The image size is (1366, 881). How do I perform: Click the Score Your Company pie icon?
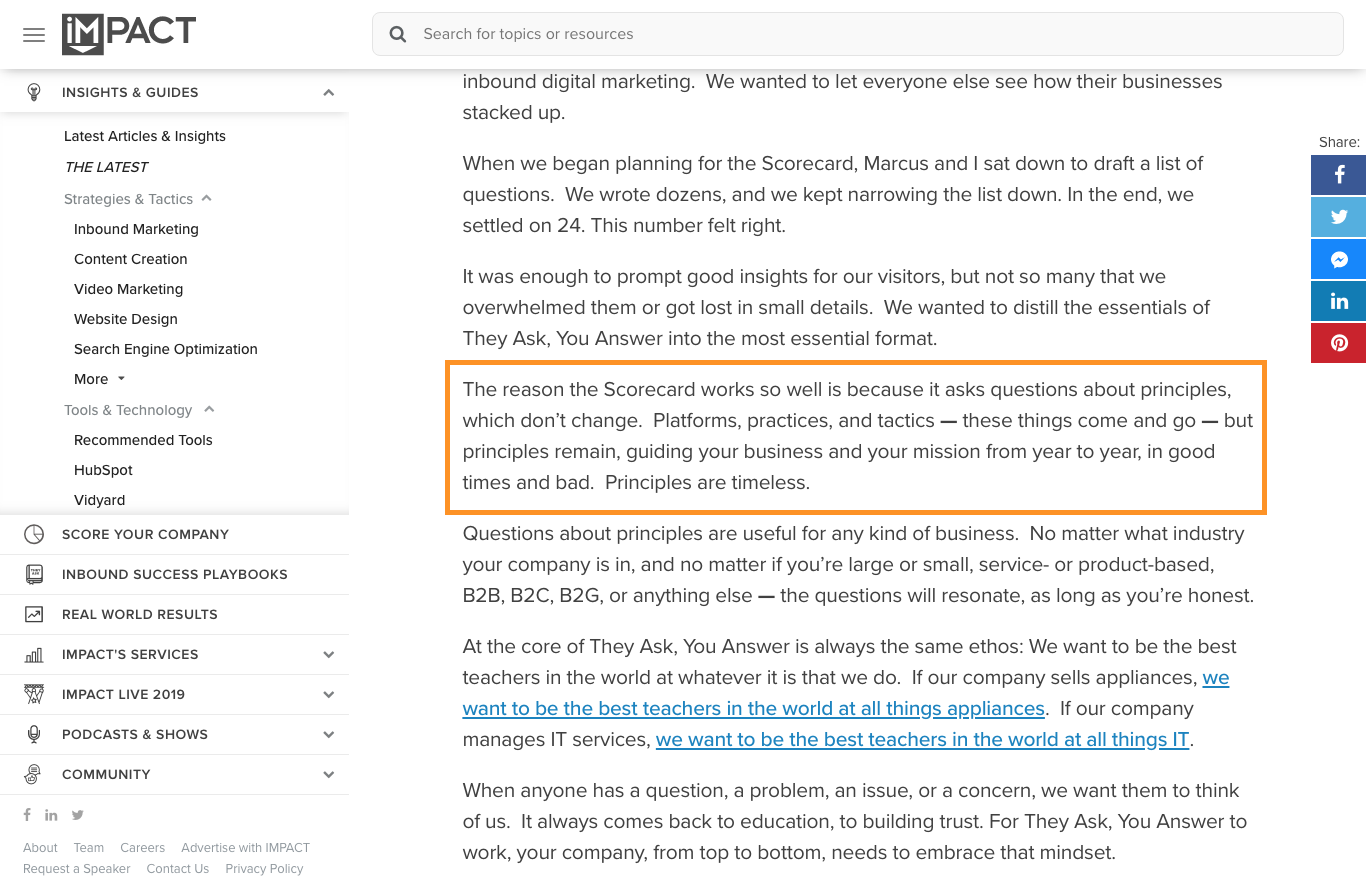pyautogui.click(x=34, y=534)
